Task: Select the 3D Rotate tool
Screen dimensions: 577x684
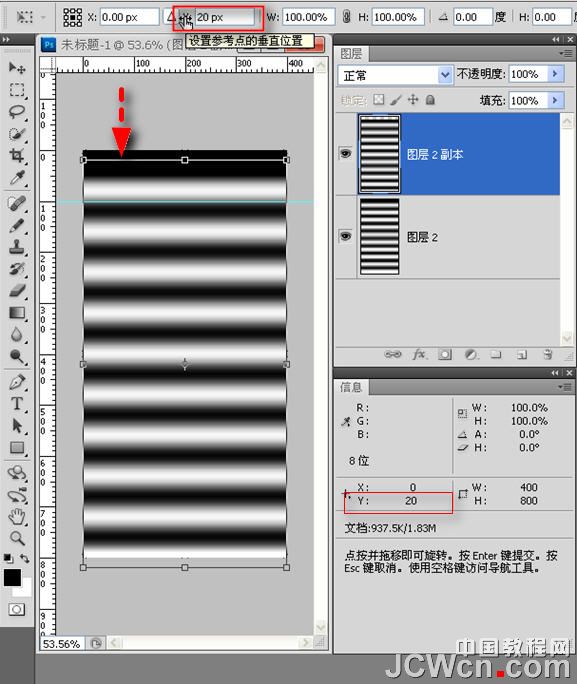Action: tap(17, 473)
